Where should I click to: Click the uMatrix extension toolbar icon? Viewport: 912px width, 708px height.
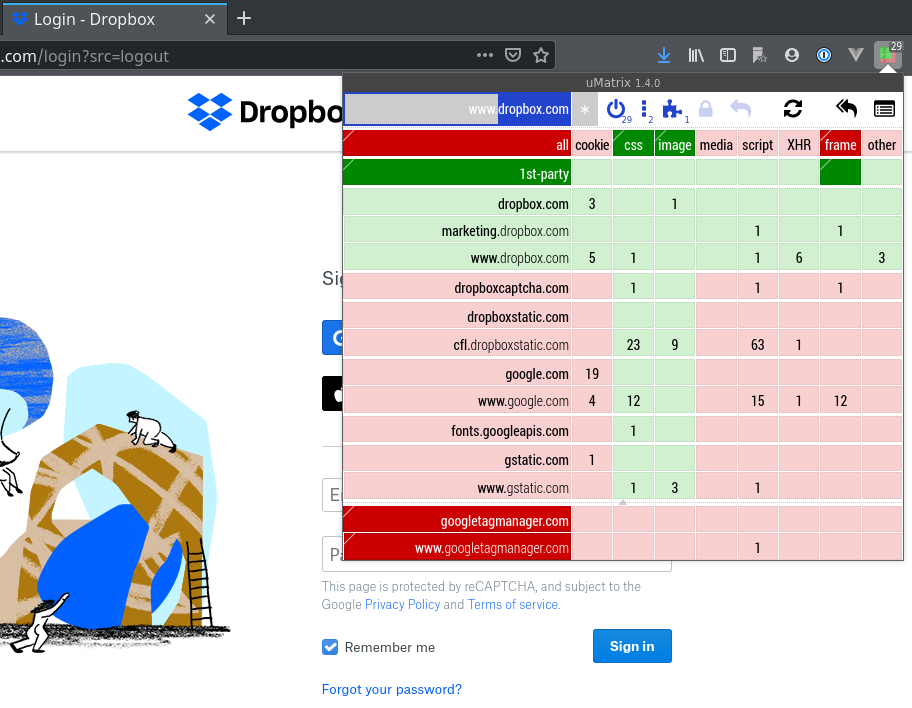pos(888,55)
